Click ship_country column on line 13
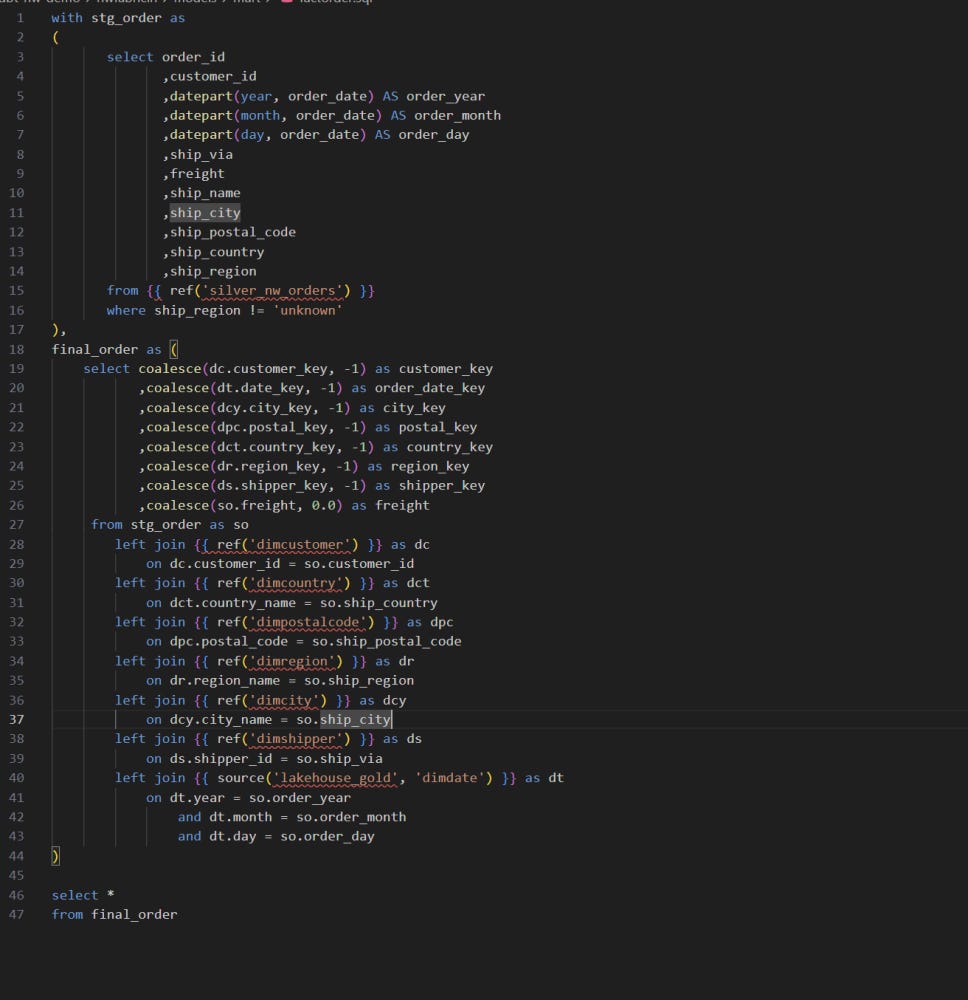Screen dimensions: 968x1000 click(x=217, y=252)
